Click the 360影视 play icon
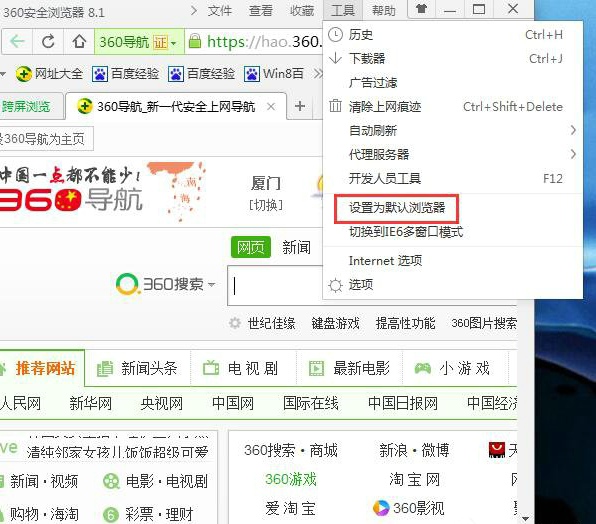596x524 pixels. 381,508
